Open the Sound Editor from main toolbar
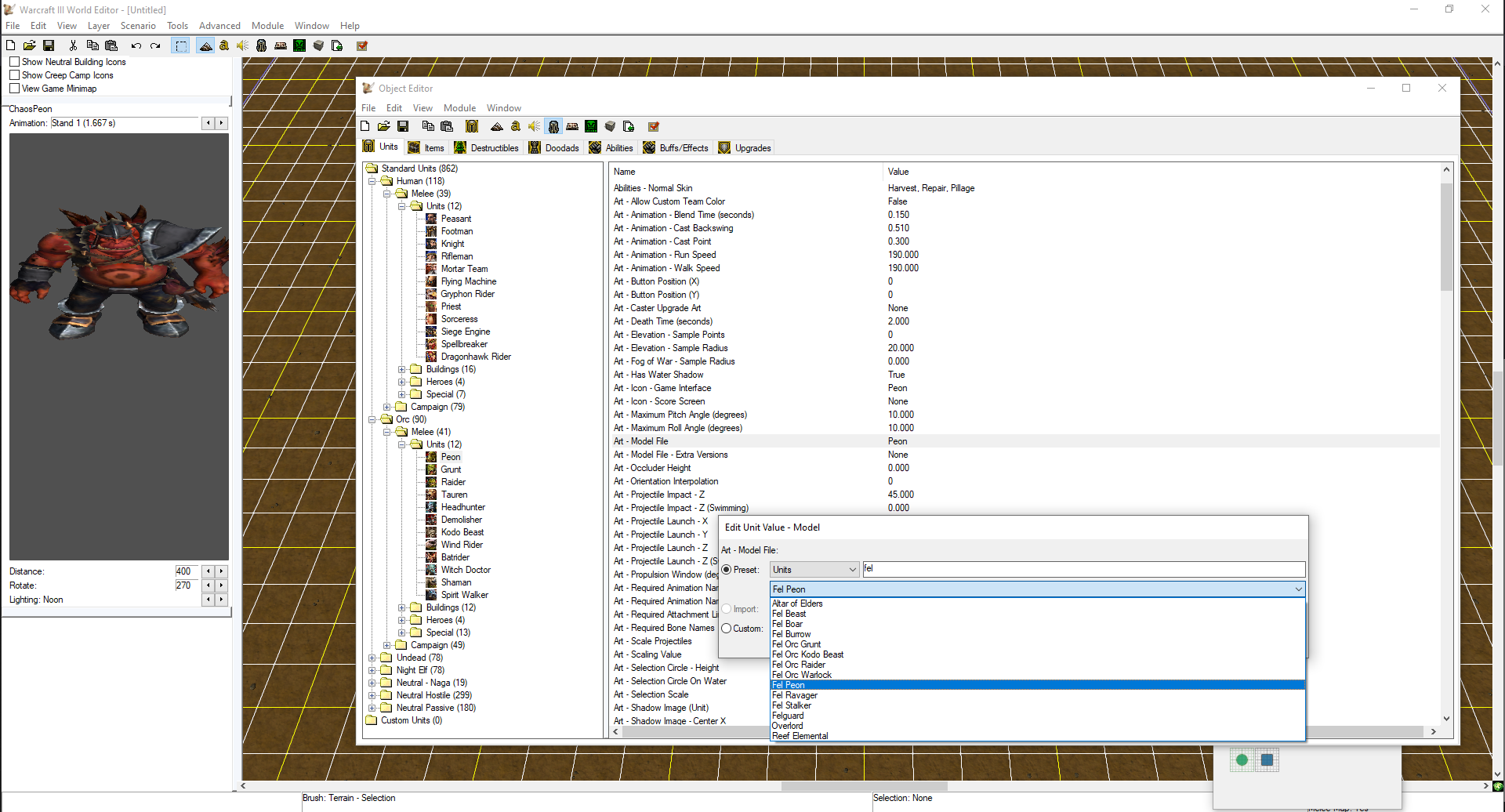Image resolution: width=1505 pixels, height=812 pixels. (x=243, y=46)
